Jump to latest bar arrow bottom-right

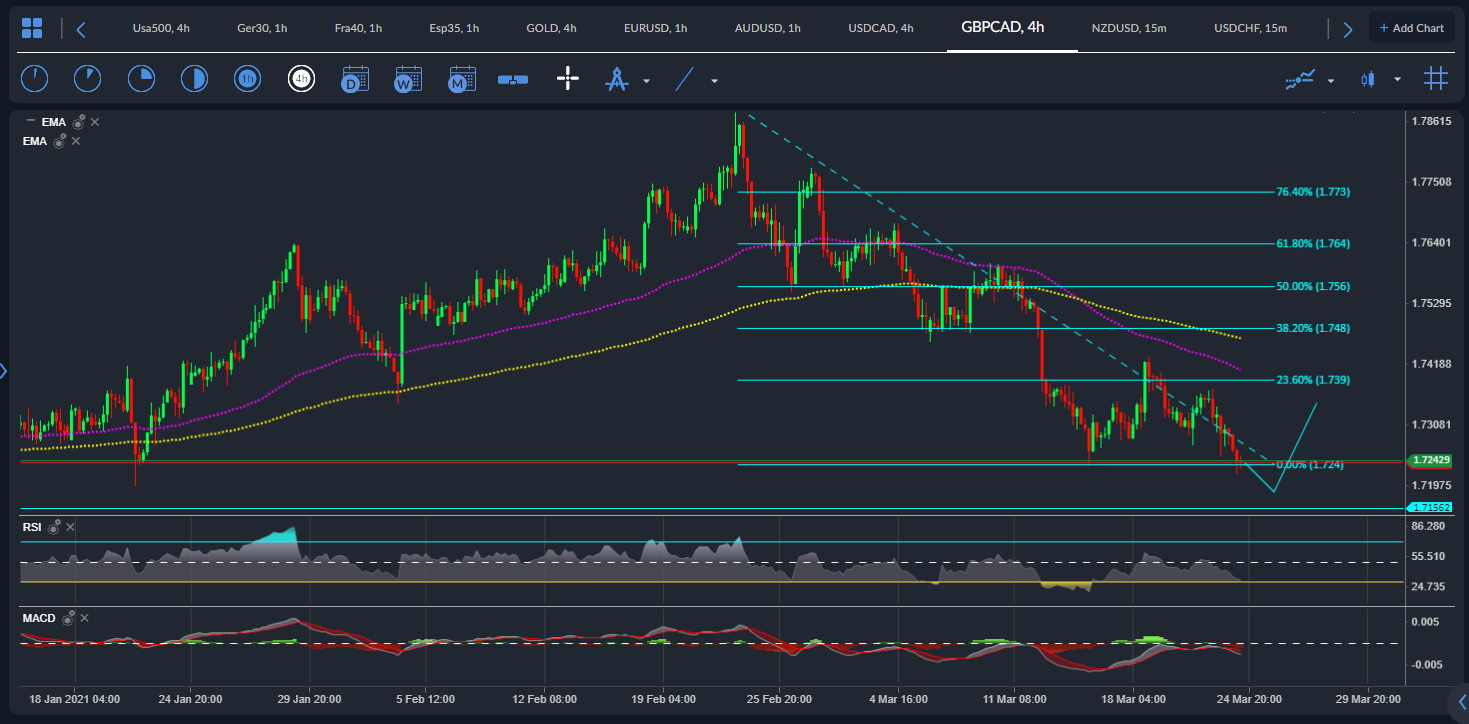1461,700
